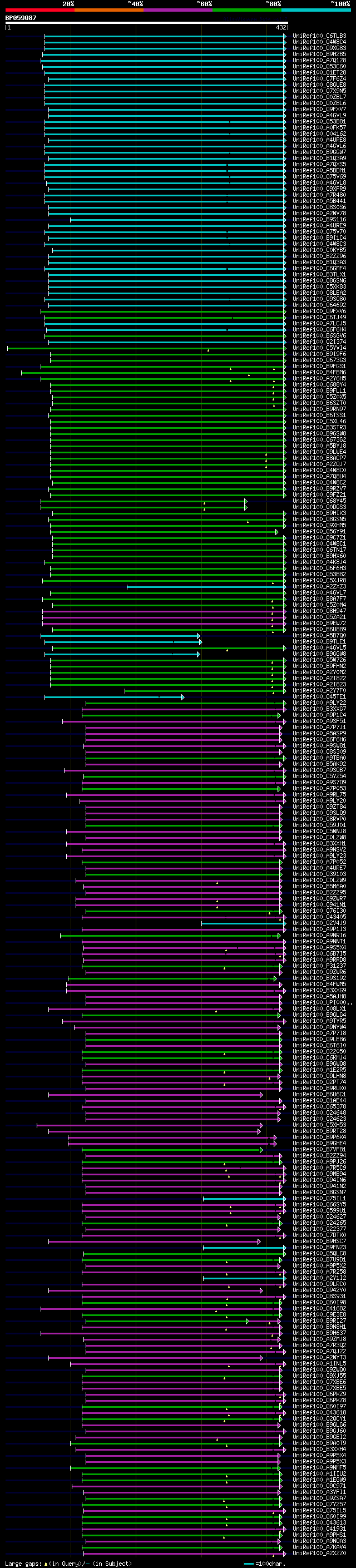
Task: Select the UniRef100_A9NNT1 label
Action: [319, 942]
